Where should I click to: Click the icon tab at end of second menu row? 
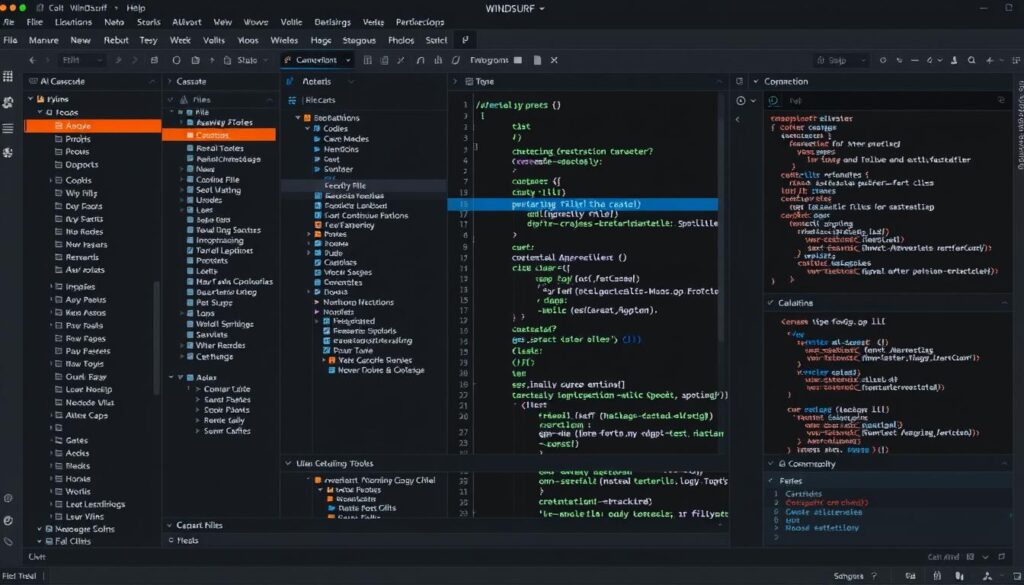465,40
